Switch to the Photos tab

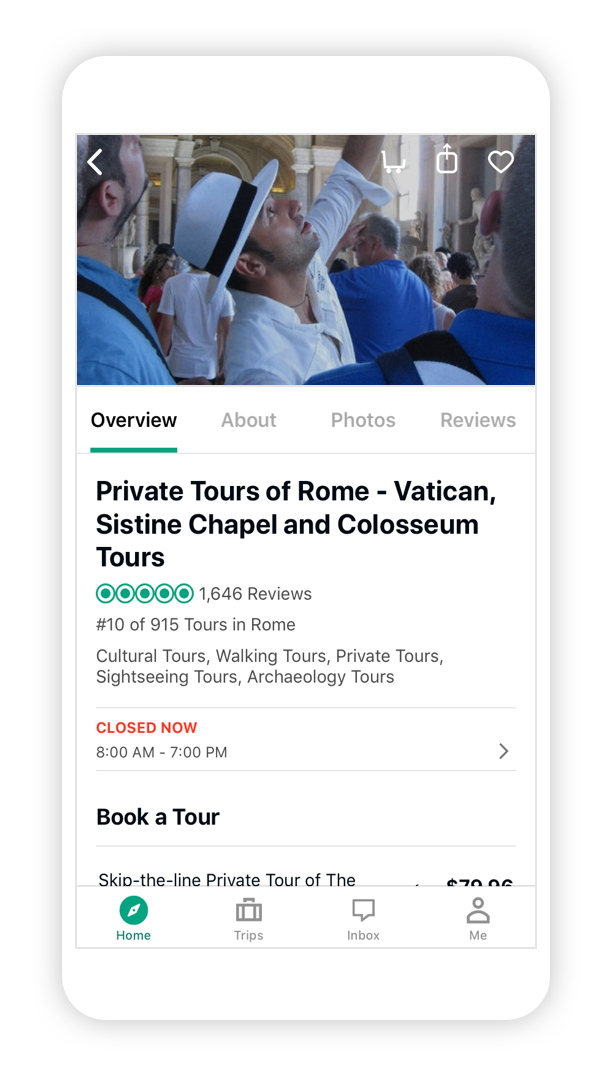(x=363, y=420)
